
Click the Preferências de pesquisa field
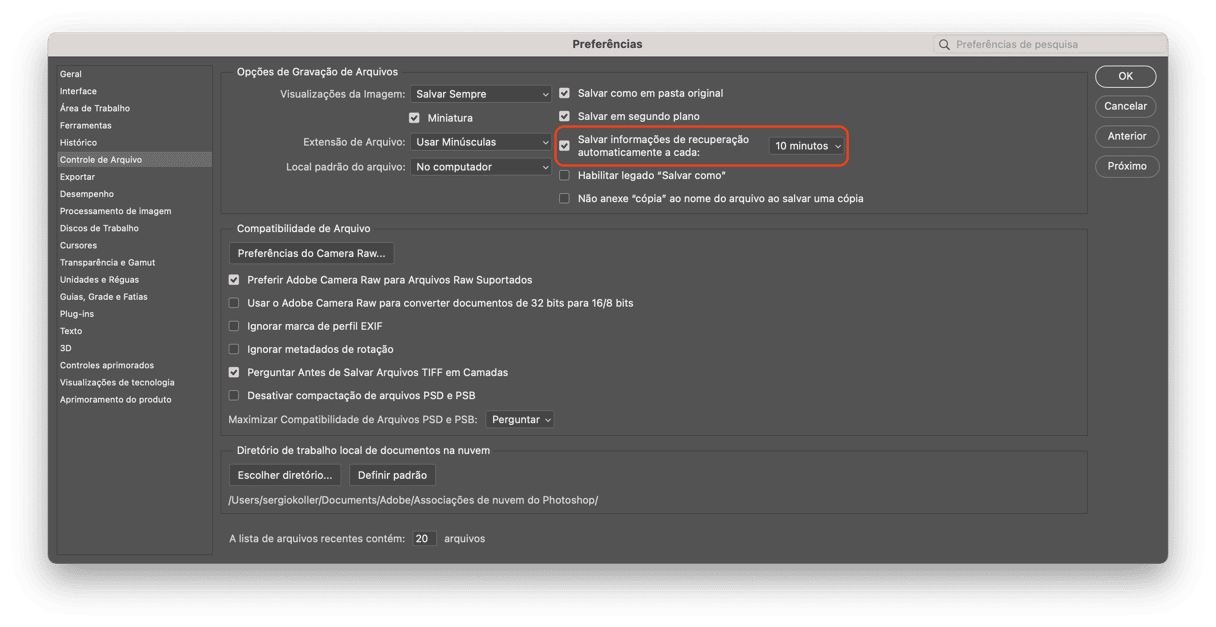coord(1050,44)
